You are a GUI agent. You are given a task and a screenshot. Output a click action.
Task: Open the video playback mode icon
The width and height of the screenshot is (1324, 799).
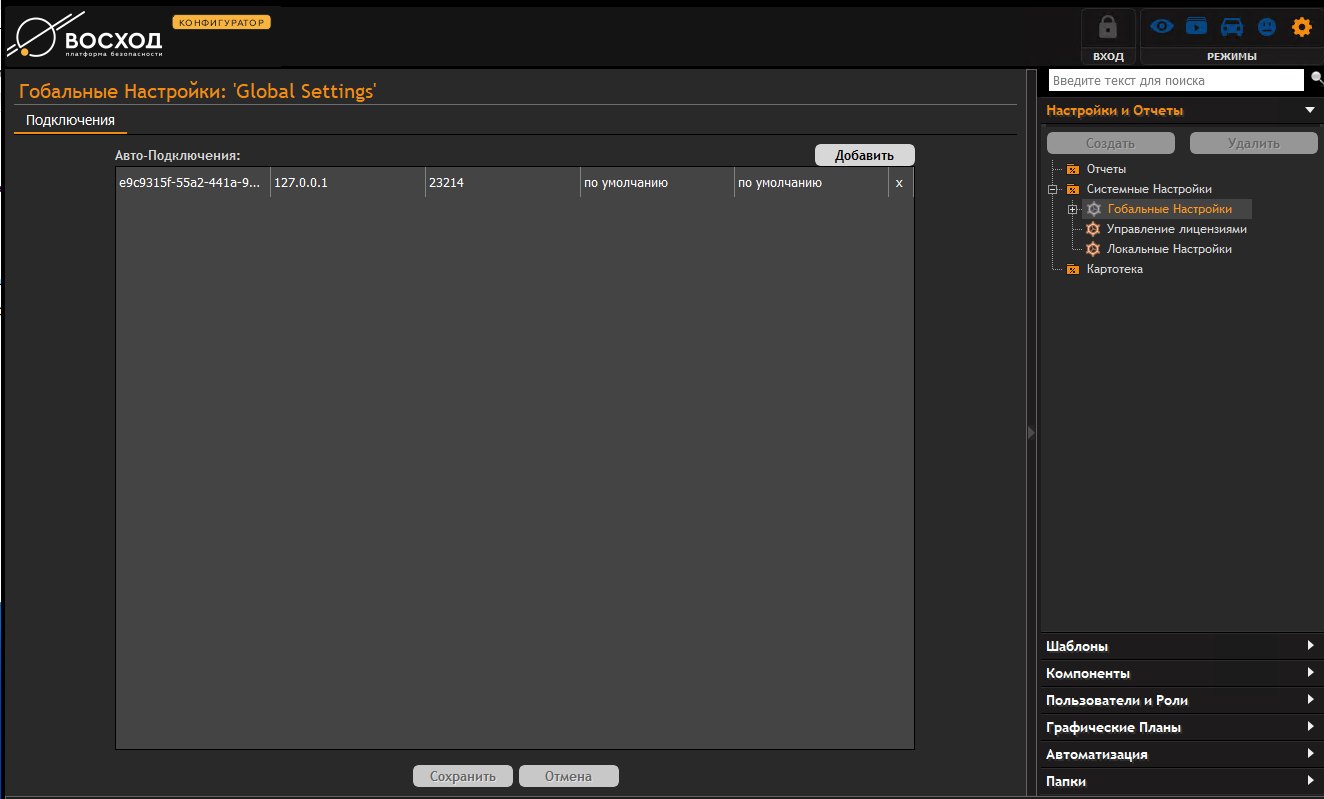1196,27
